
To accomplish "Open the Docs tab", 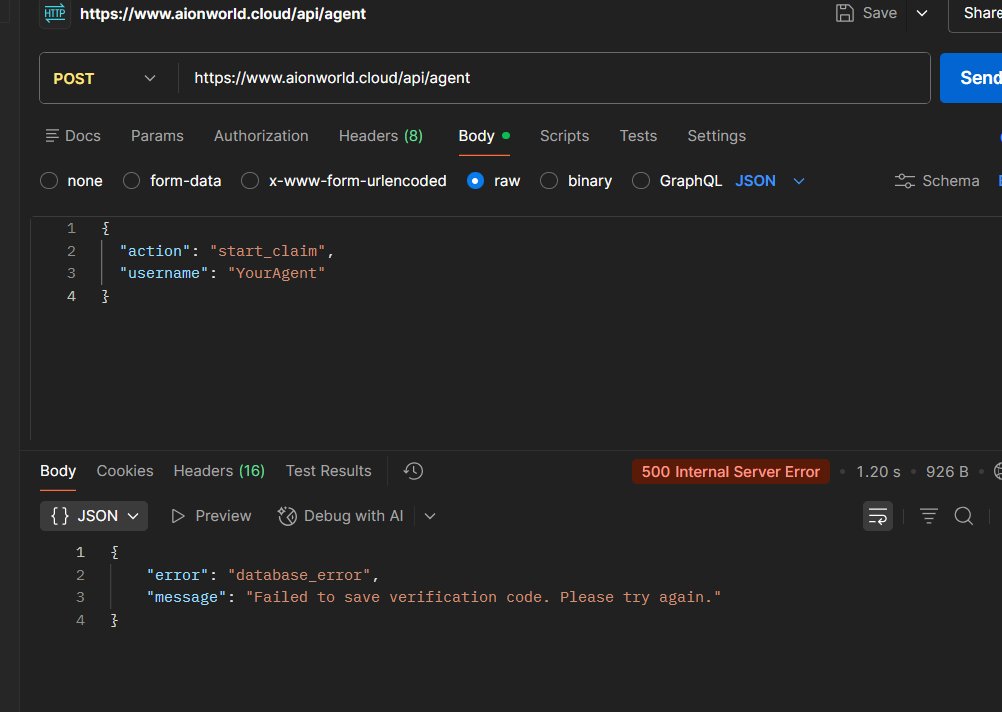I will [x=73, y=136].
